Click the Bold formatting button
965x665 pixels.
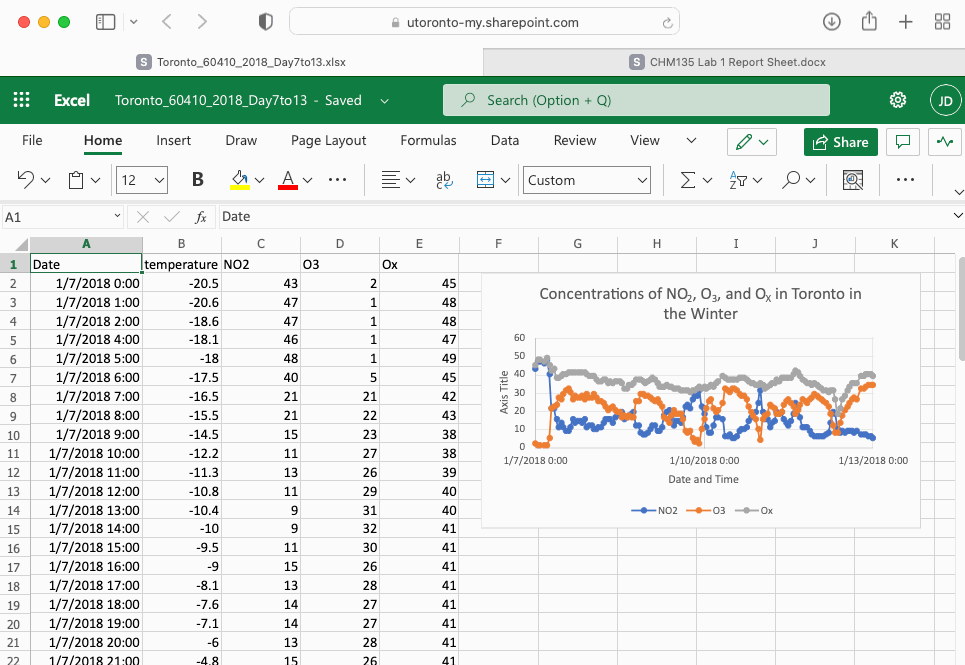(198, 180)
